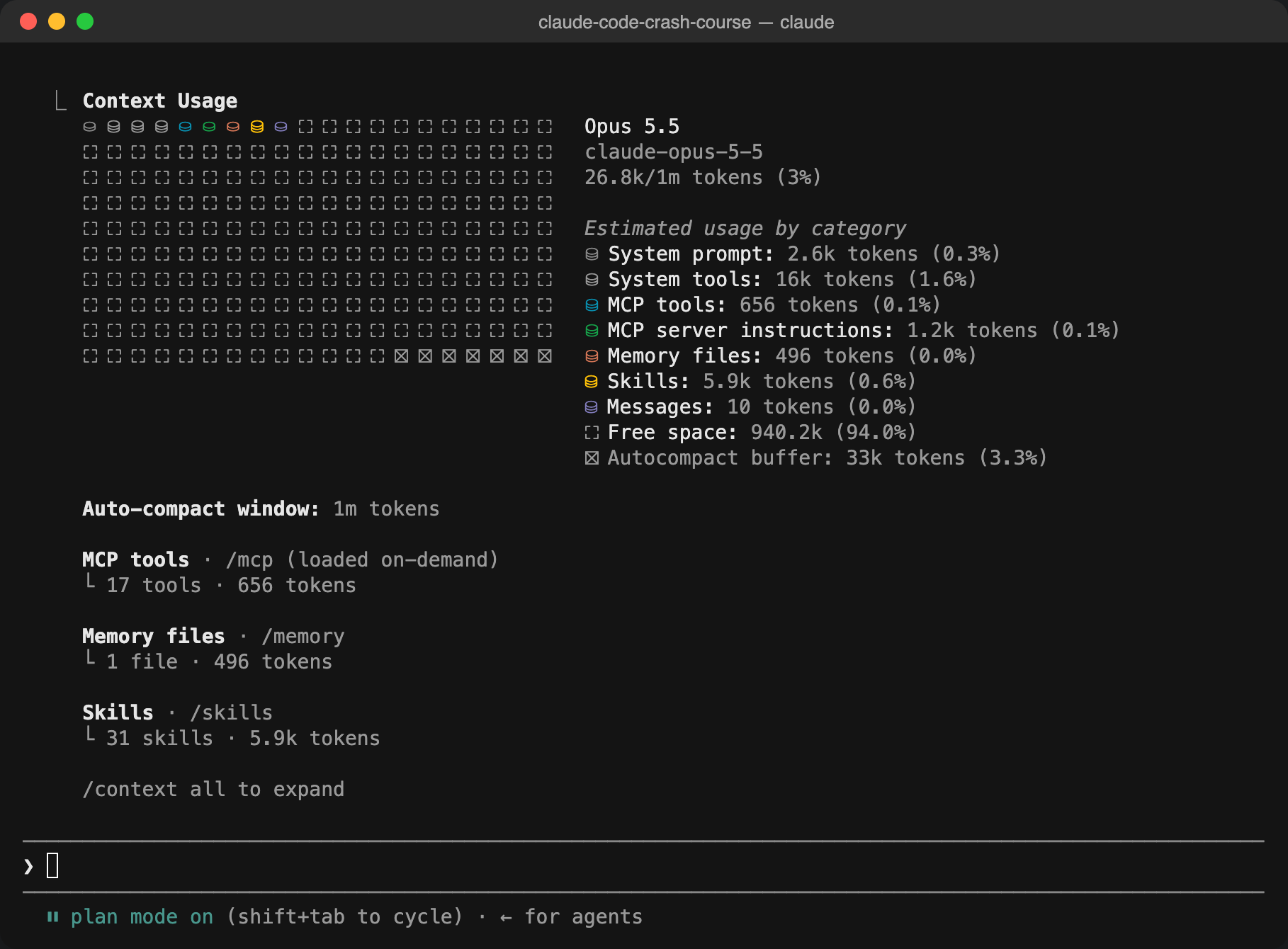Click the 'Context Usage' heading
The width and height of the screenshot is (1288, 949).
pyautogui.click(x=160, y=101)
